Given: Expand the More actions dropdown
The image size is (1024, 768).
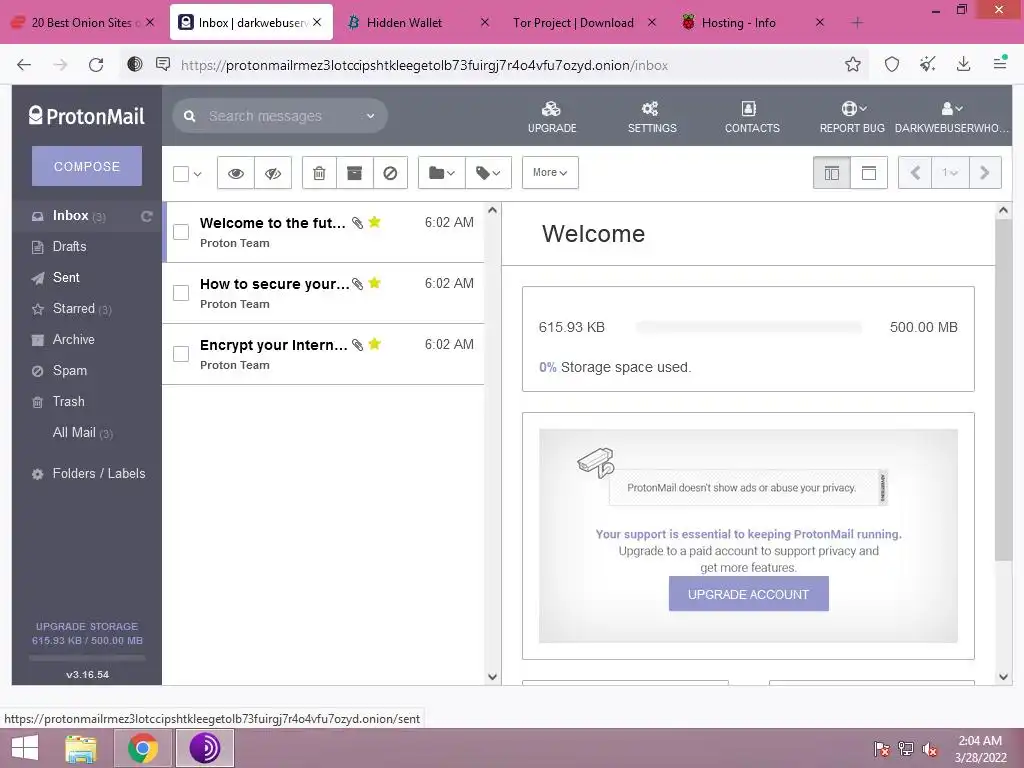Looking at the screenshot, I should pyautogui.click(x=550, y=173).
